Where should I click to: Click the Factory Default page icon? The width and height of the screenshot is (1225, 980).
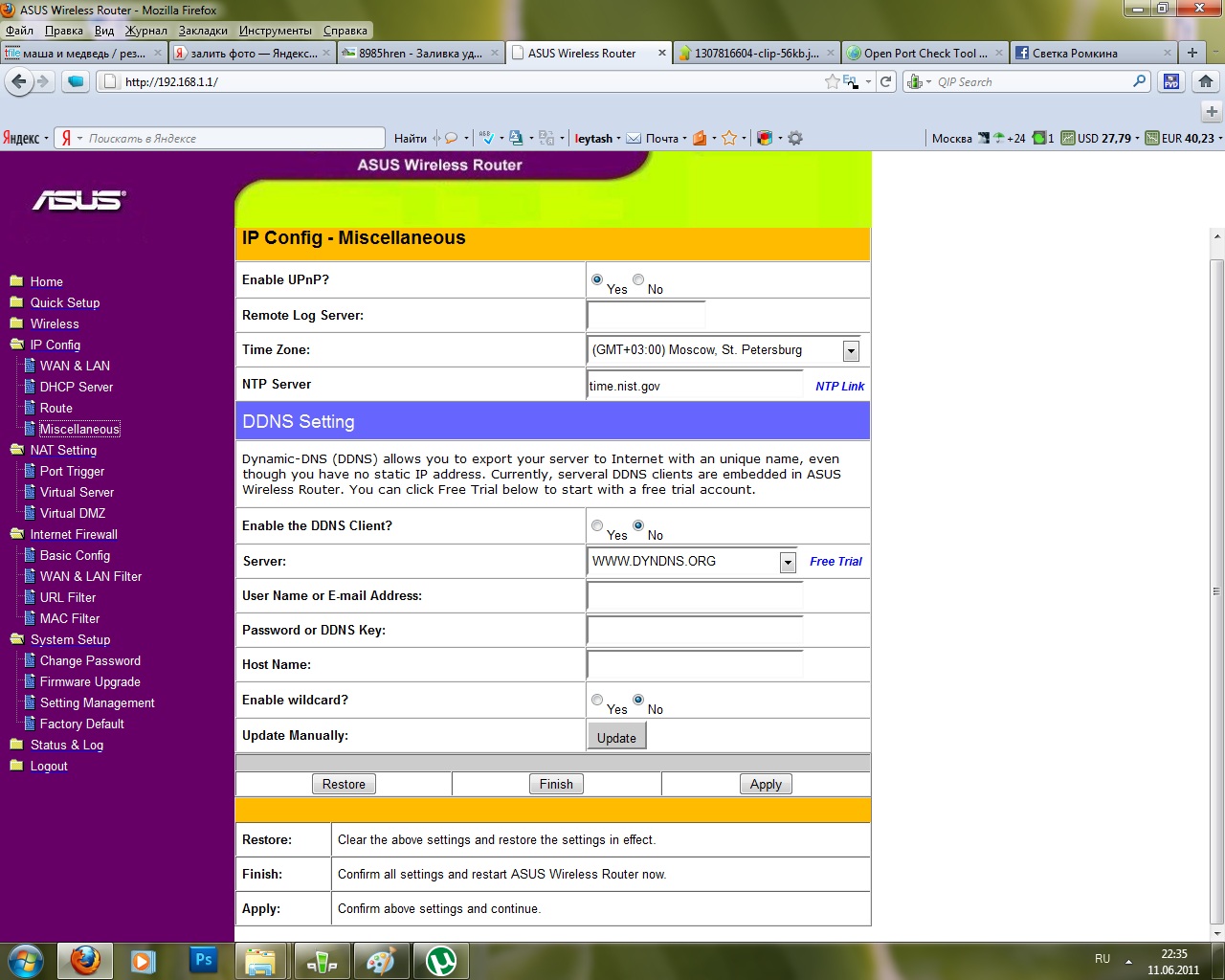30,724
